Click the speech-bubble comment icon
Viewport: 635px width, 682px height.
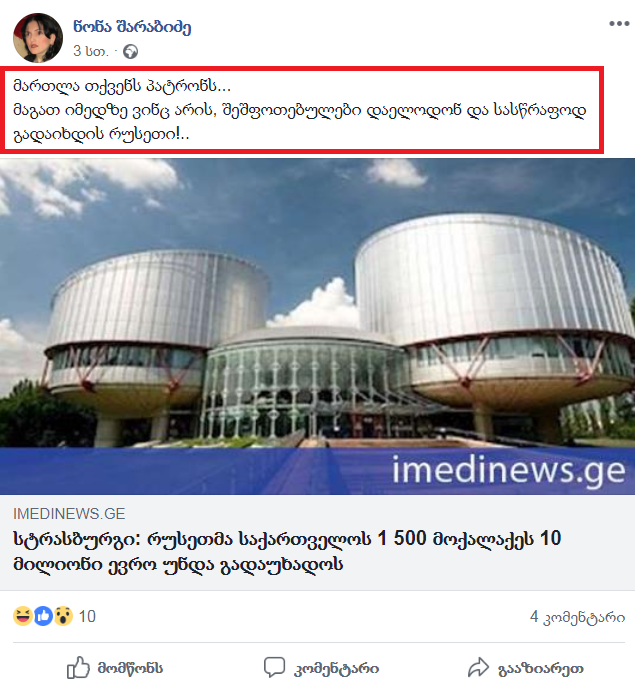(x=274, y=667)
